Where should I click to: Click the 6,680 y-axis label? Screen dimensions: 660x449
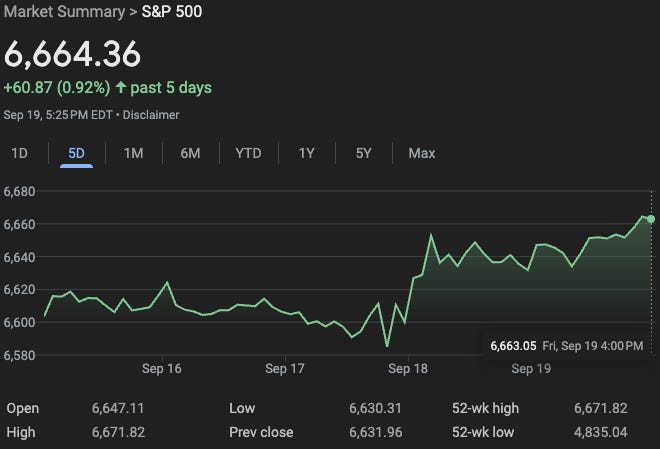point(19,191)
